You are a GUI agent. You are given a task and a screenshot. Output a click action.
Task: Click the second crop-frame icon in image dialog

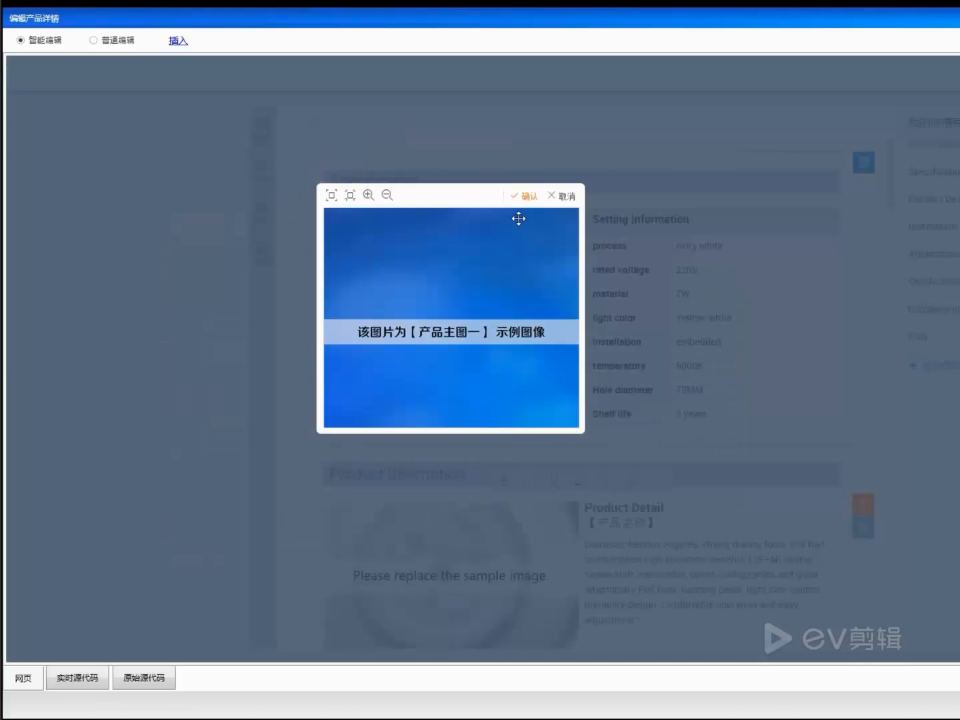point(350,195)
